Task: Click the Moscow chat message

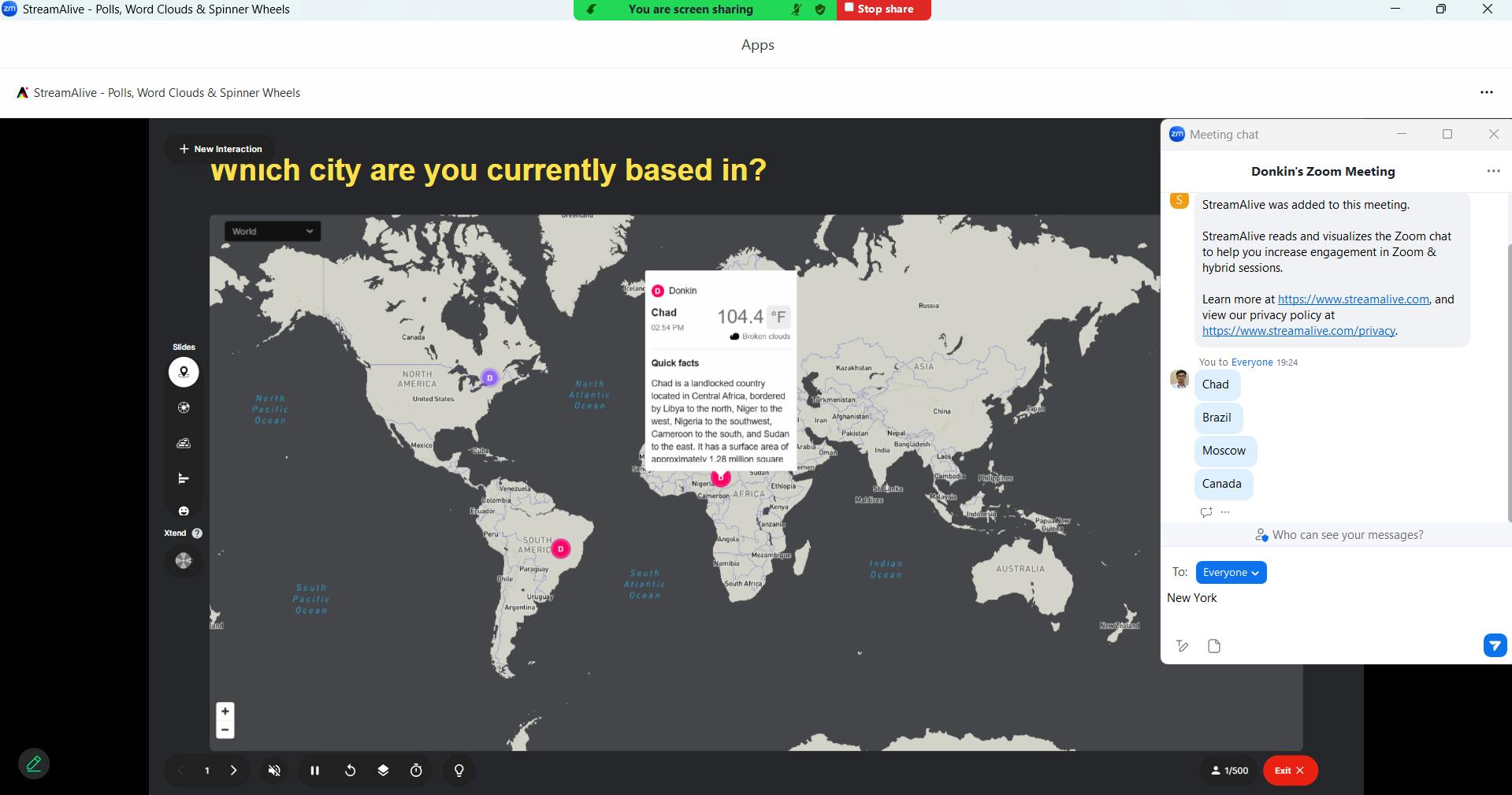Action: (x=1224, y=451)
